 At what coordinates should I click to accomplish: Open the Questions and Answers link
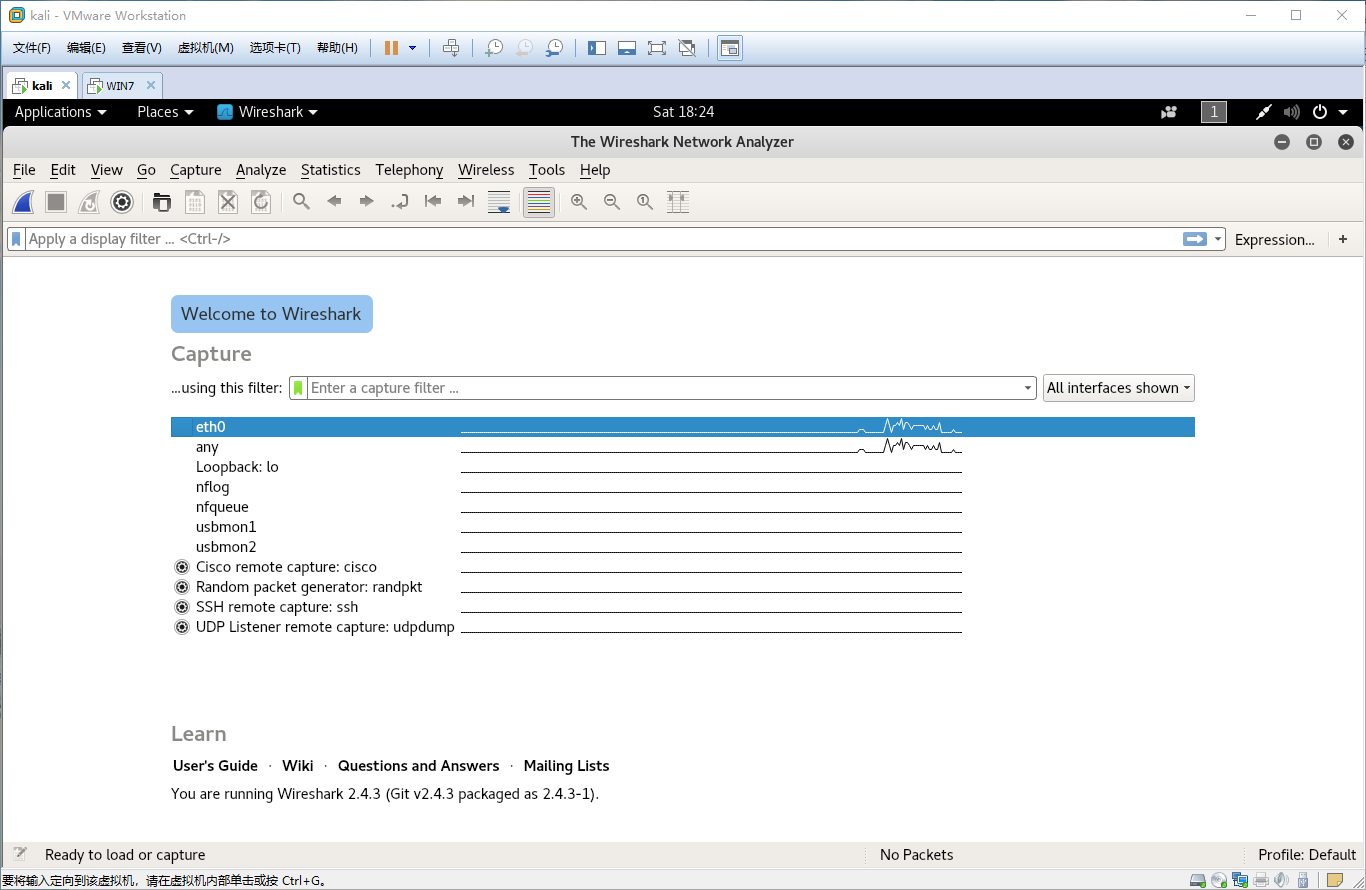[x=418, y=766]
